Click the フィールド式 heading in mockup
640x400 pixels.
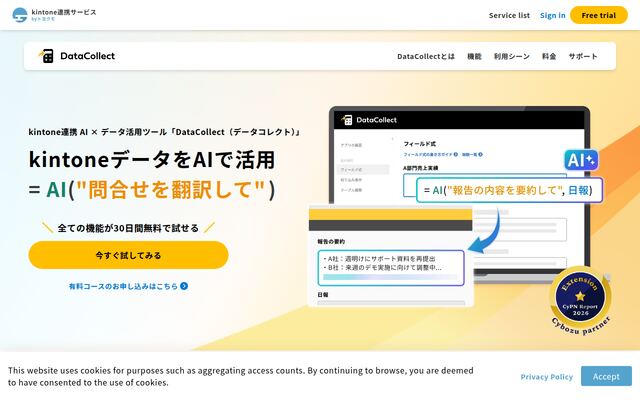[x=420, y=144]
